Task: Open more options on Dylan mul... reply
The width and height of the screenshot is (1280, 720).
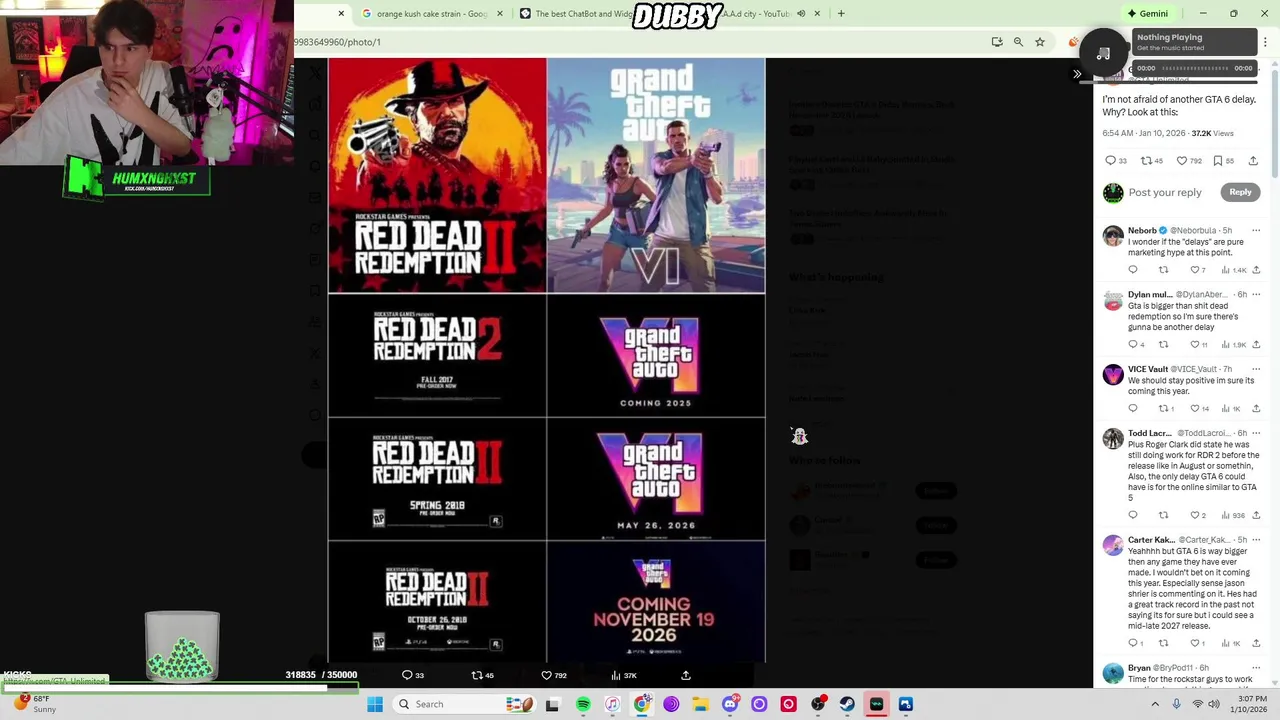Action: [x=1256, y=294]
